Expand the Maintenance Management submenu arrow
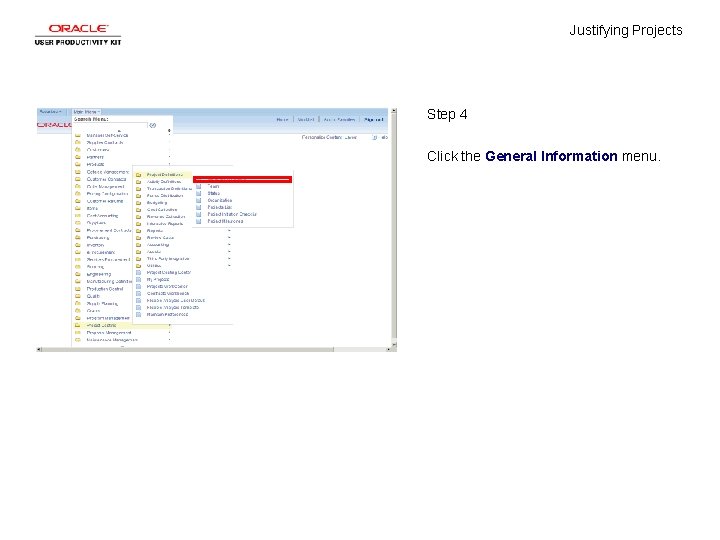The width and height of the screenshot is (720, 540). [x=169, y=340]
